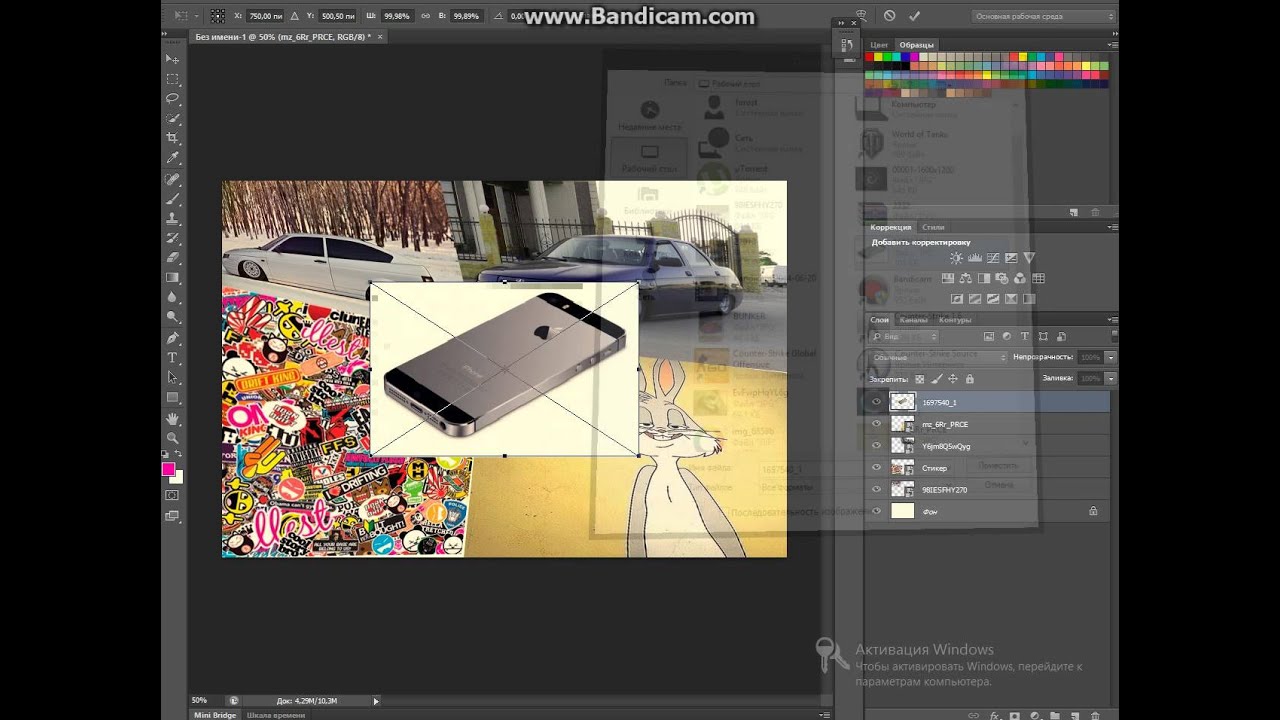Image resolution: width=1280 pixels, height=720 pixels.
Task: Toggle the lock position button
Action: (x=952, y=379)
